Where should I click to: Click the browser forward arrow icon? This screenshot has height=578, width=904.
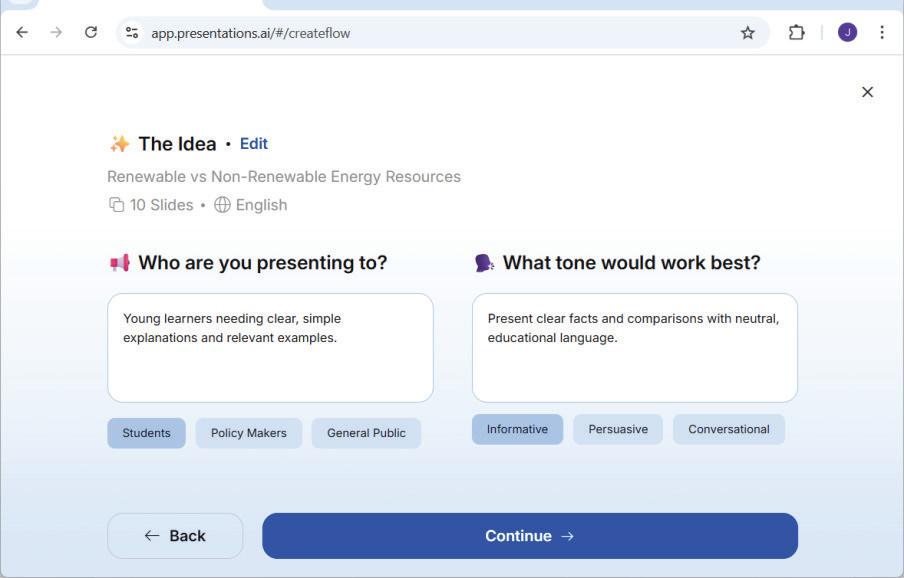coord(56,33)
